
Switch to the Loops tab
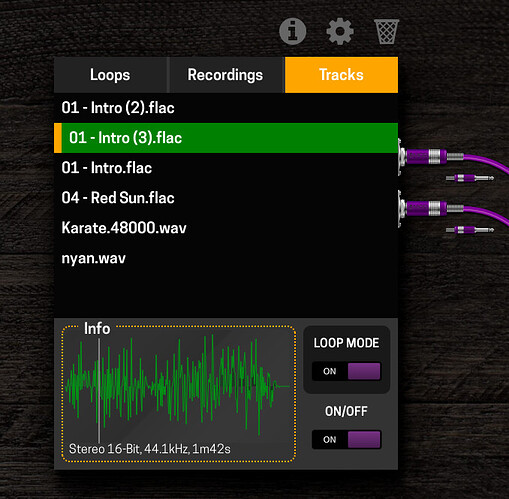click(x=110, y=75)
